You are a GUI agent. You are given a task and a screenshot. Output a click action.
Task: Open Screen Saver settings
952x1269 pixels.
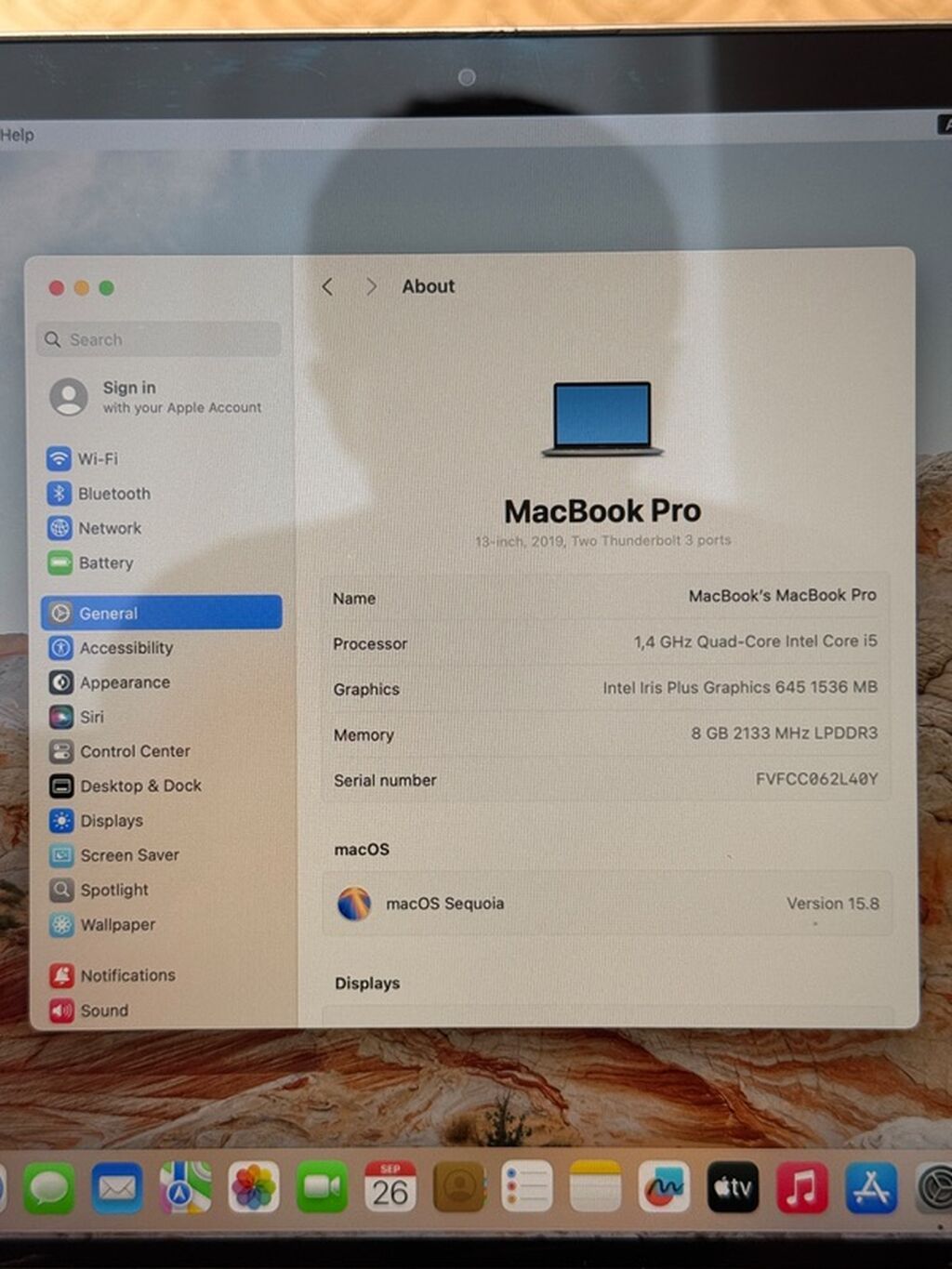[114, 855]
